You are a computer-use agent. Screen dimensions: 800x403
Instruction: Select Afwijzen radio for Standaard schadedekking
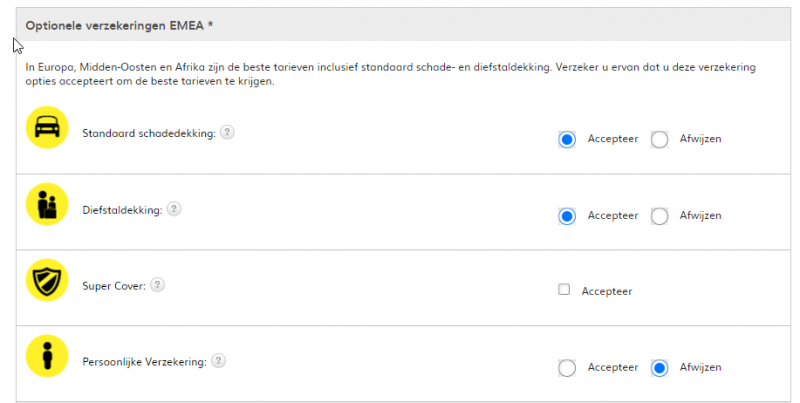[x=659, y=139]
